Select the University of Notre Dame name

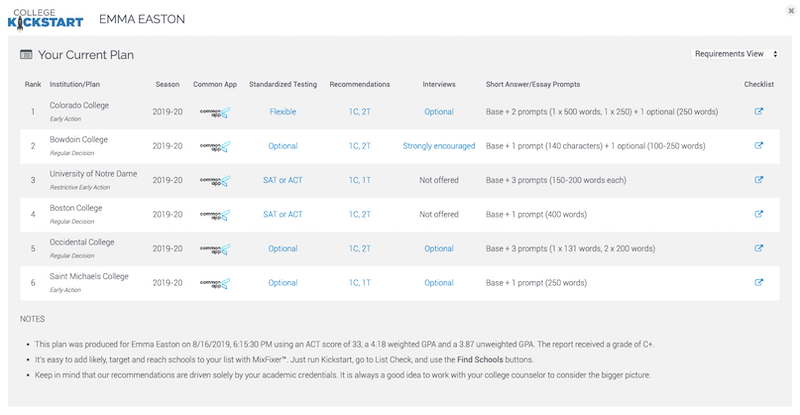click(93, 174)
